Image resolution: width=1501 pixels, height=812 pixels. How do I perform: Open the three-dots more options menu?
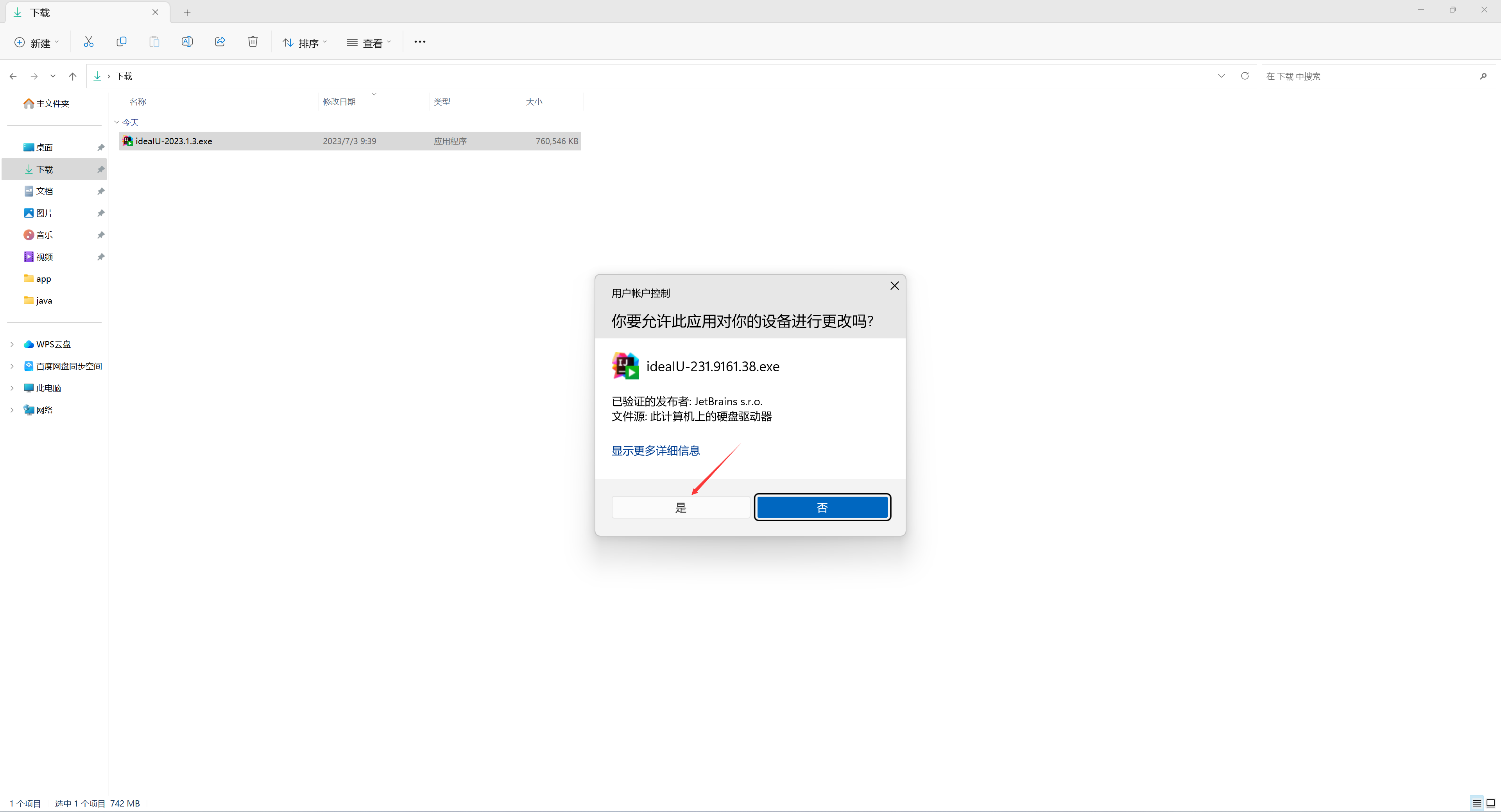click(419, 42)
